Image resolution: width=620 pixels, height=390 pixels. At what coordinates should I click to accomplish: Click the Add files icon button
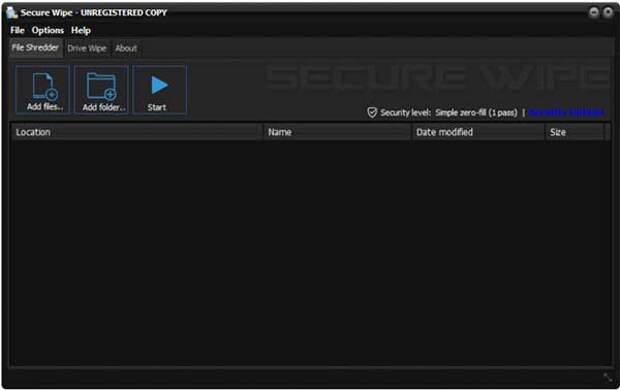pos(43,90)
